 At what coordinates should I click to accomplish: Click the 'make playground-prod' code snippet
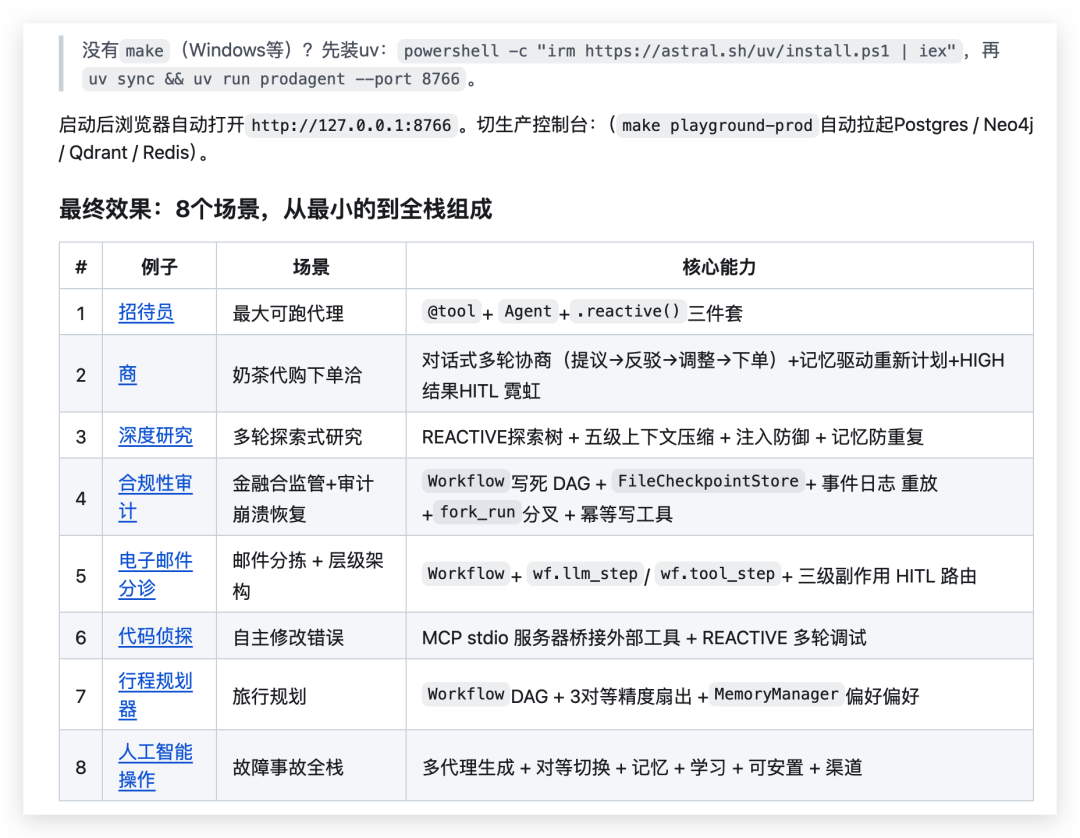(x=716, y=125)
